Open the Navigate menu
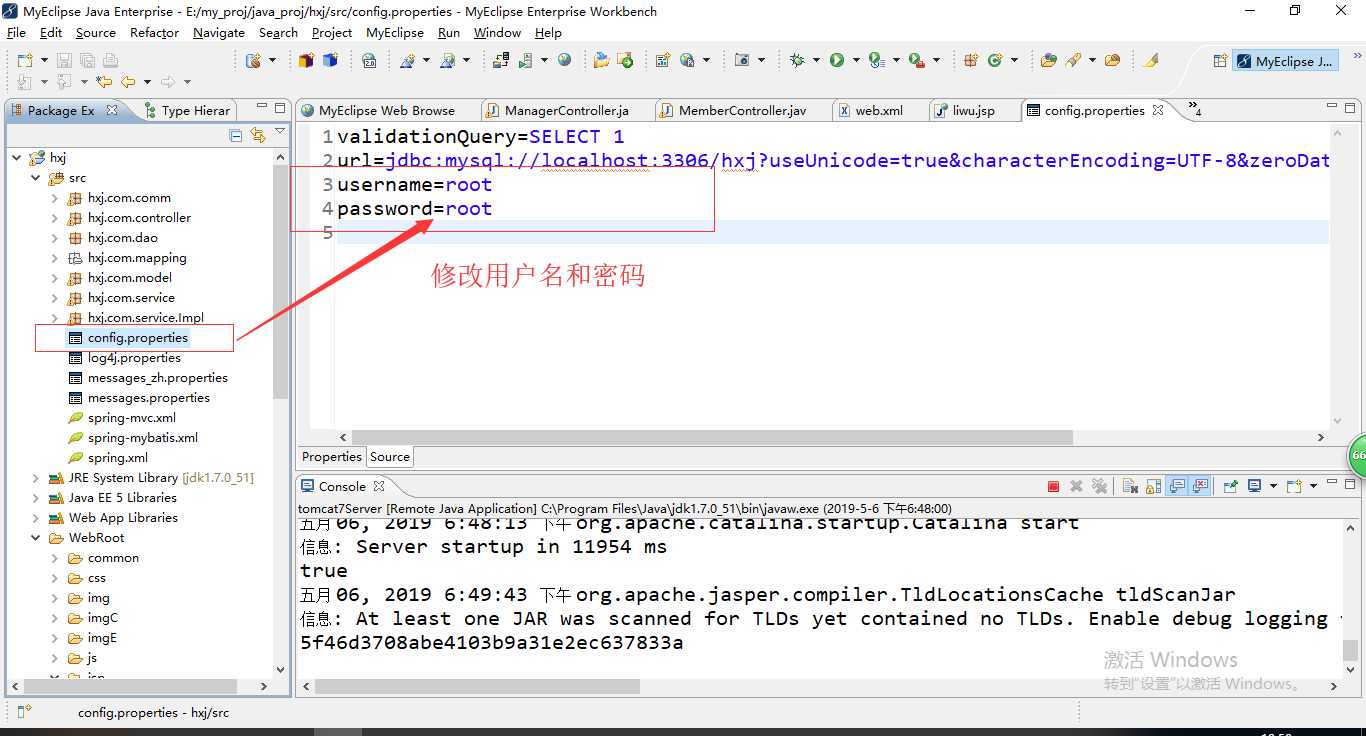The image size is (1366, 736). (219, 32)
